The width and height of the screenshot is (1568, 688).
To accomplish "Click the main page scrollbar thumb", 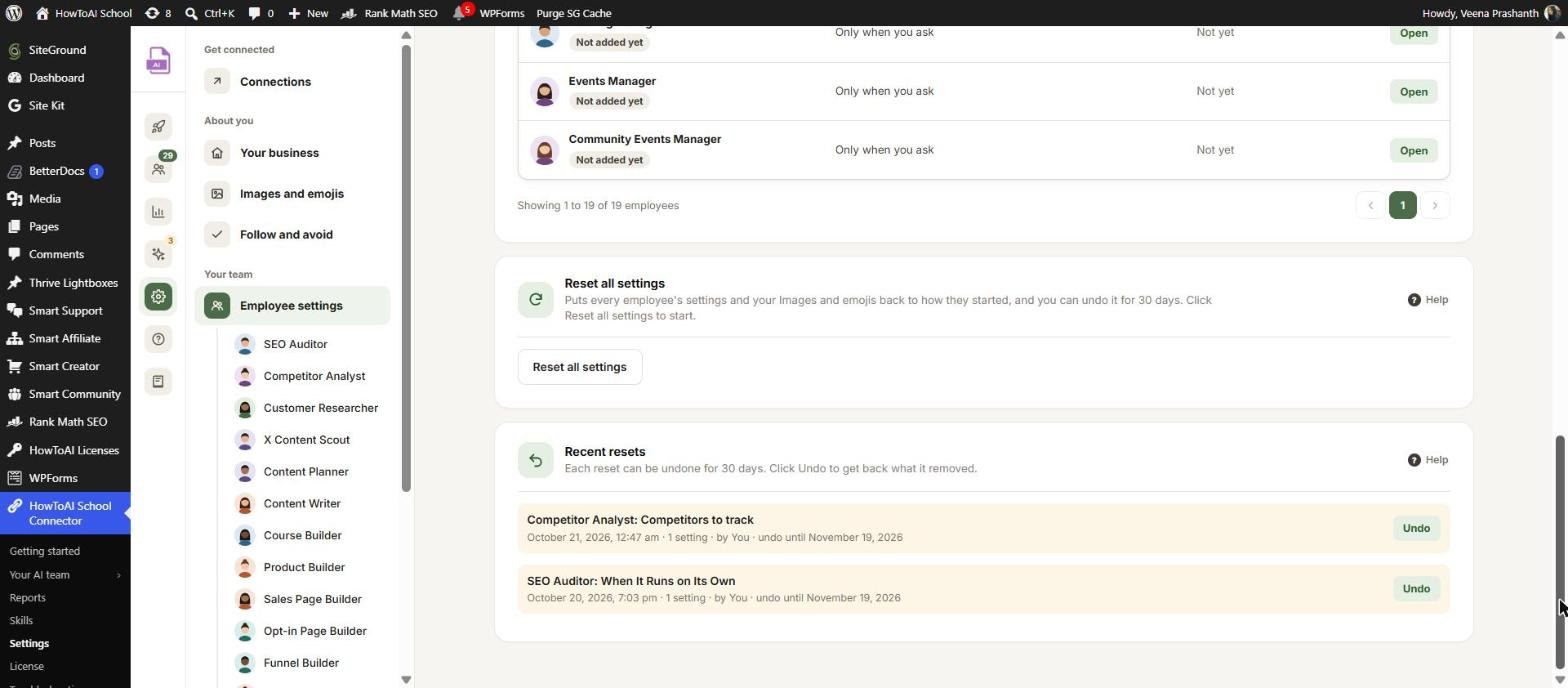I will point(1559,552).
